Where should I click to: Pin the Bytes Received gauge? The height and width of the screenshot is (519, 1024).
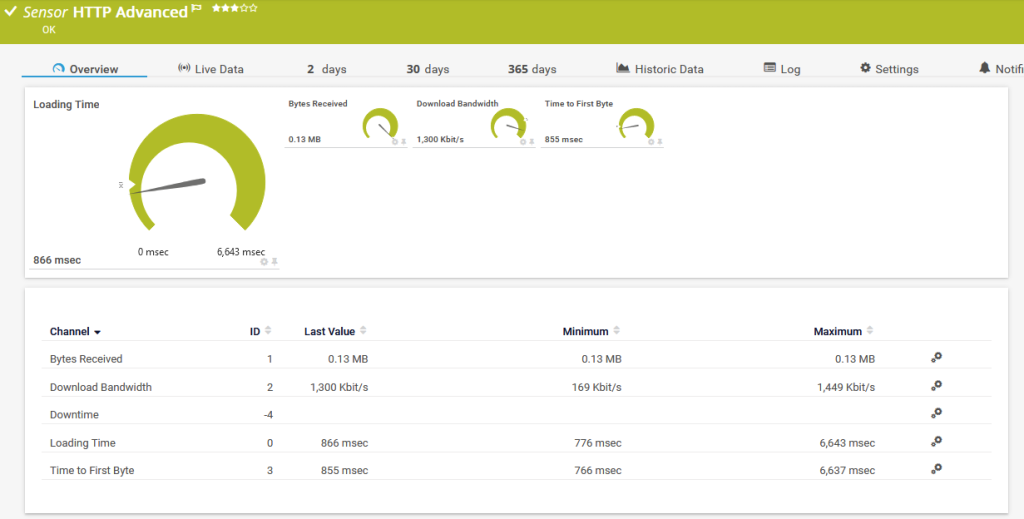coord(404,142)
